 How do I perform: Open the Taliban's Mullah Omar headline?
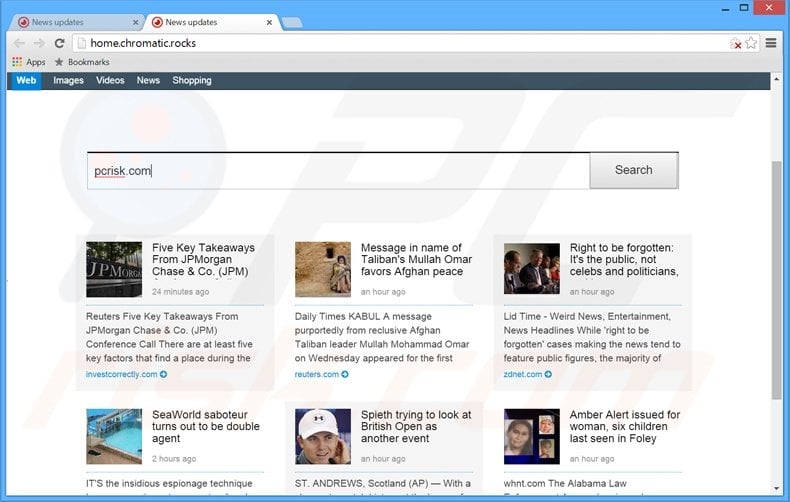coord(416,260)
